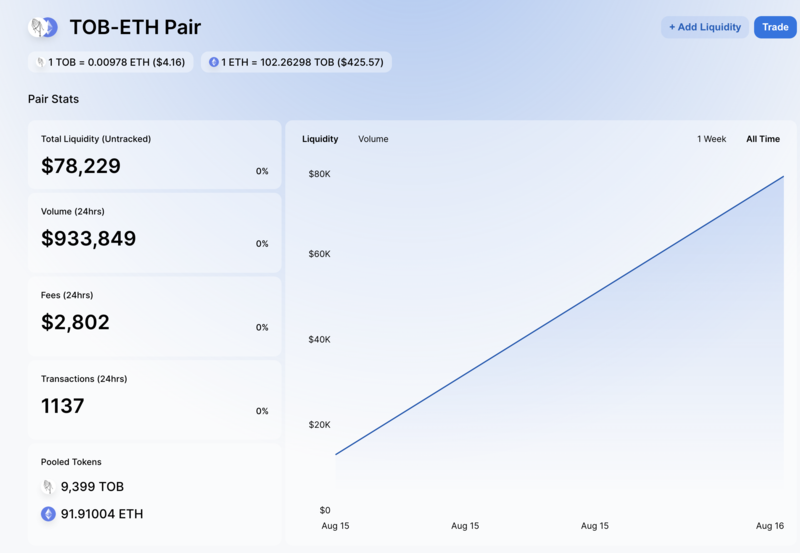800x553 pixels.
Task: Click the TOB icon in price pill
Action: click(x=40, y=62)
